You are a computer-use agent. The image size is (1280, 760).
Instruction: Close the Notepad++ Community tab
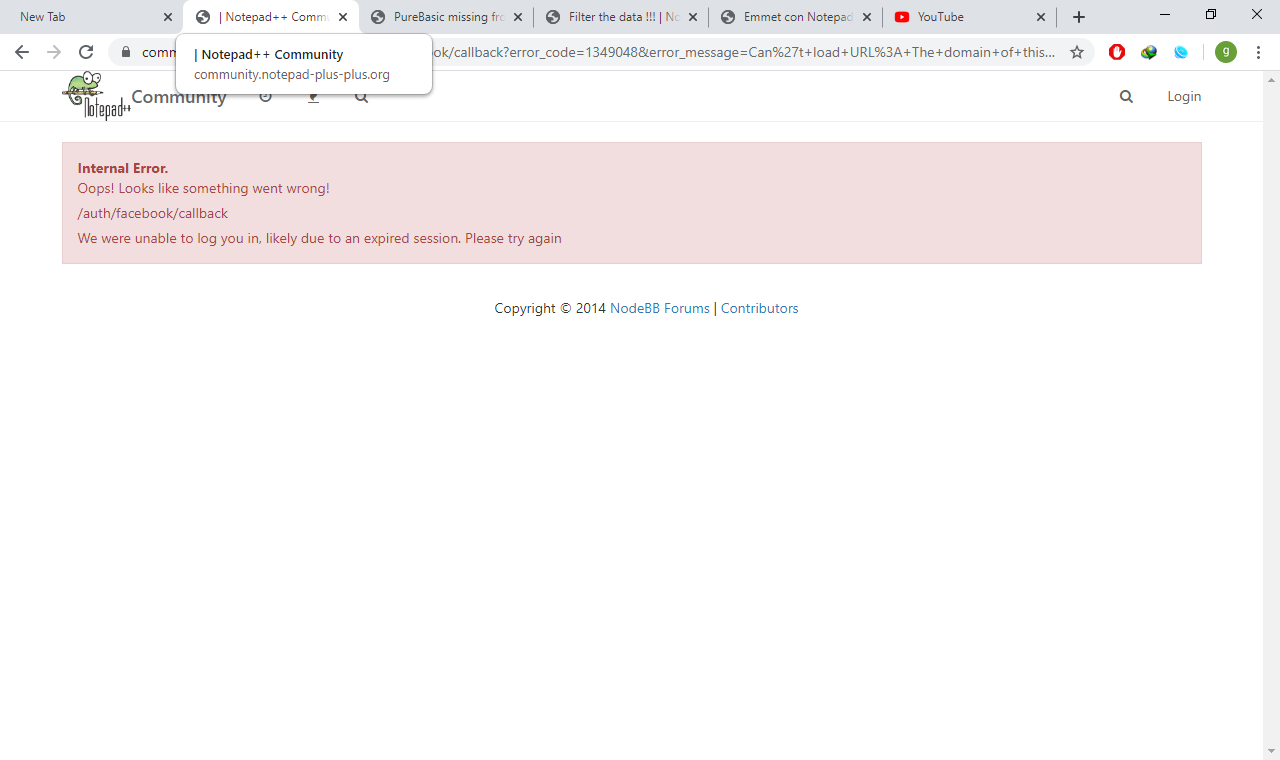[x=343, y=17]
